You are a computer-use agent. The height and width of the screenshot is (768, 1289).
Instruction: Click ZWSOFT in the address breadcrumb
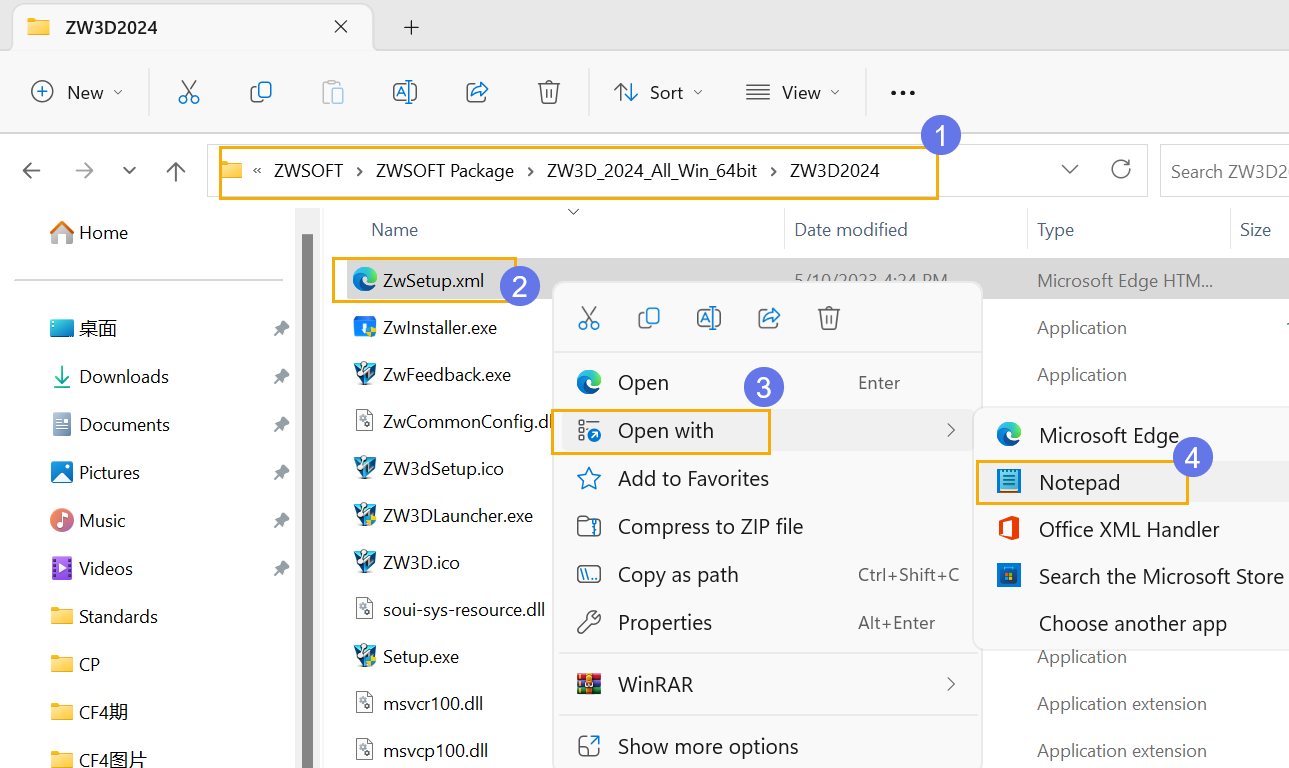click(x=308, y=171)
